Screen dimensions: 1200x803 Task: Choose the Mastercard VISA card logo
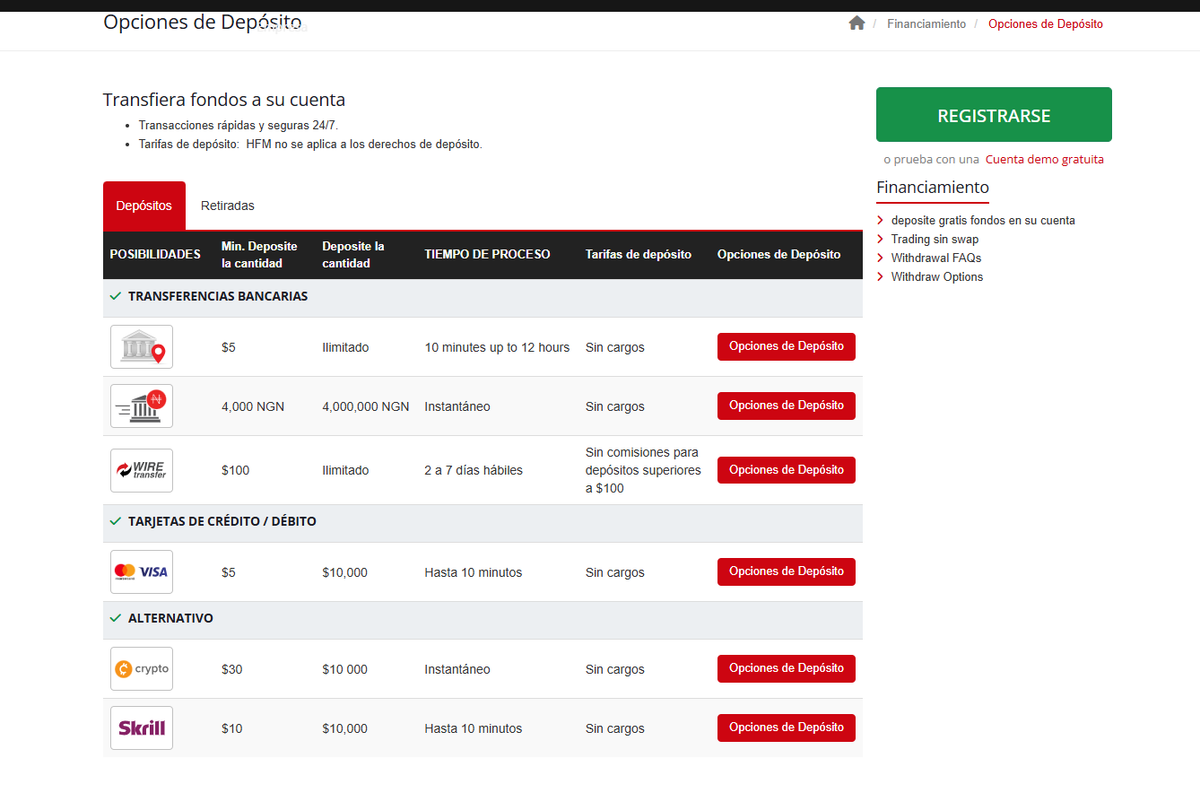141,572
